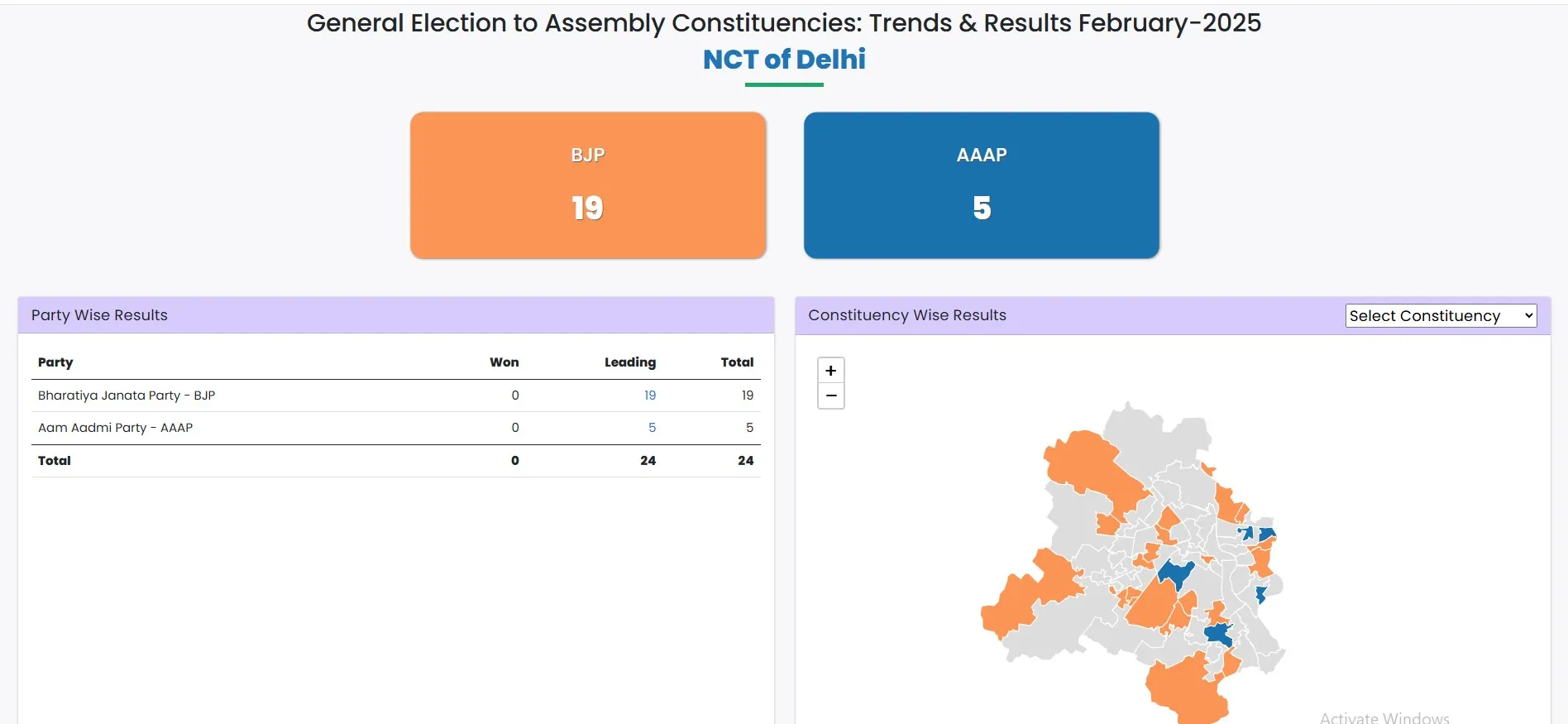Viewport: 1568px width, 724px height.
Task: Click the Won column header
Action: [504, 362]
